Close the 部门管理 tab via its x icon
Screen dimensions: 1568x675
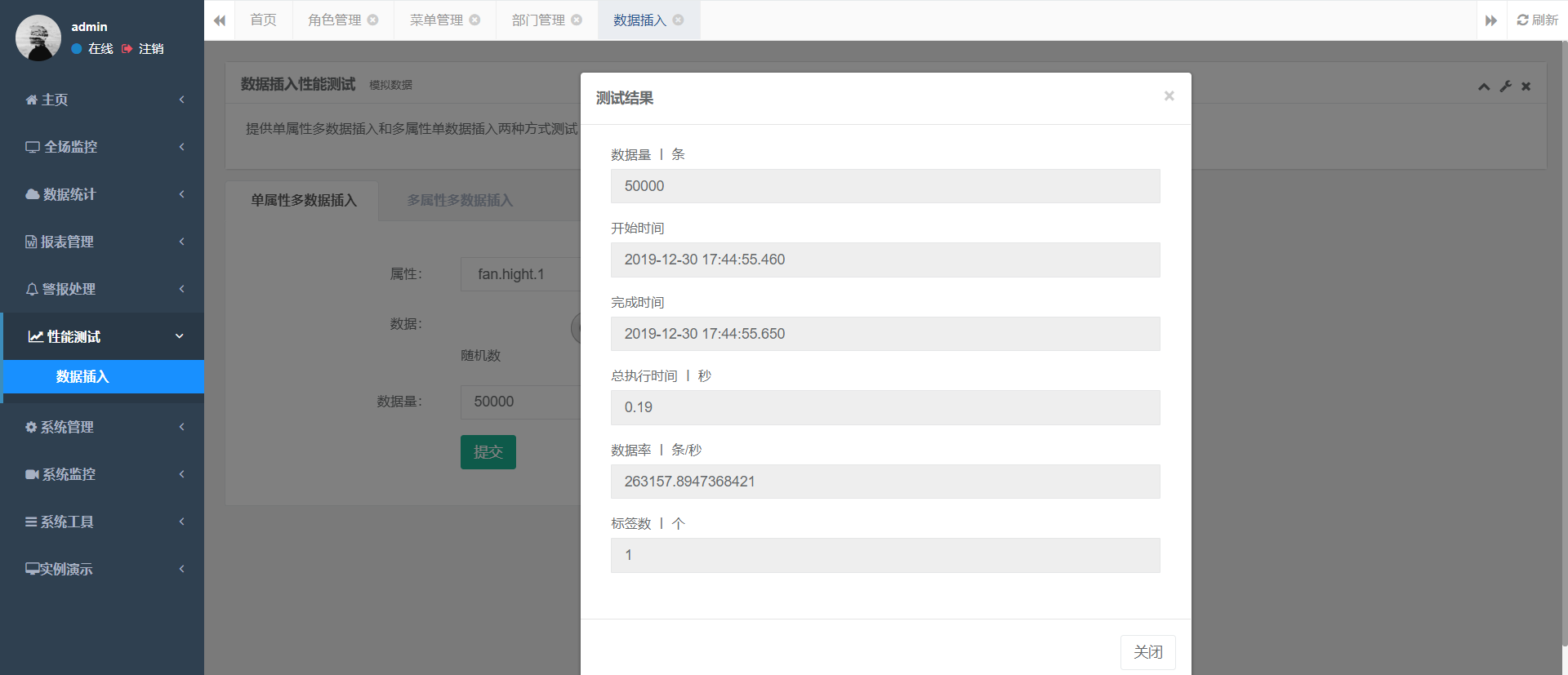[x=577, y=20]
